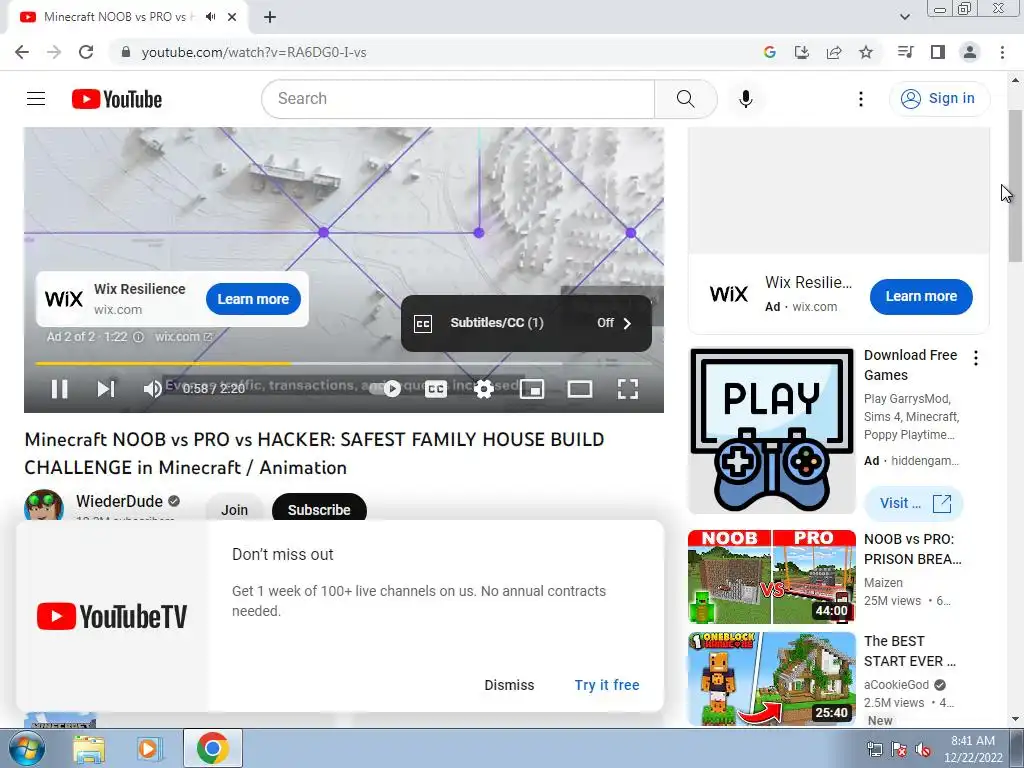Click the install/download page icon in address bar
The height and width of the screenshot is (768, 1024).
click(x=801, y=52)
